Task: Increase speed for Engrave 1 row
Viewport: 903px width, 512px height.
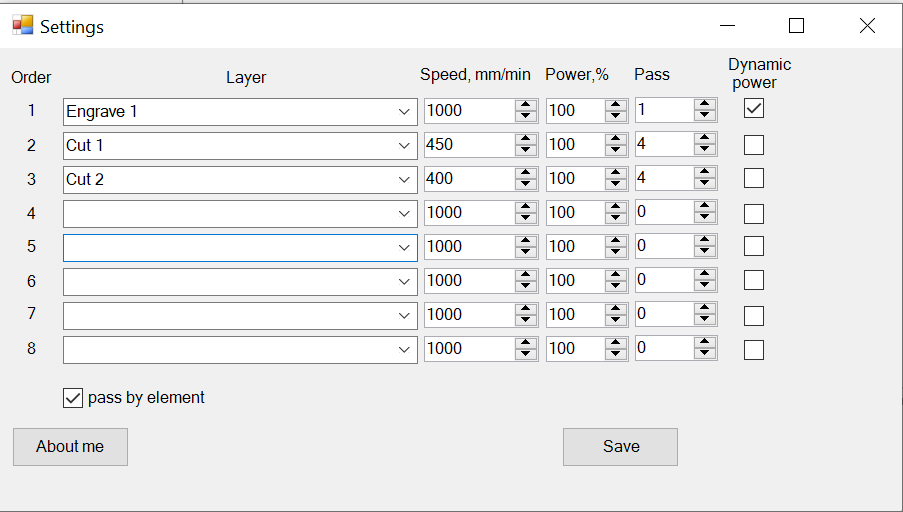Action: pyautogui.click(x=526, y=105)
